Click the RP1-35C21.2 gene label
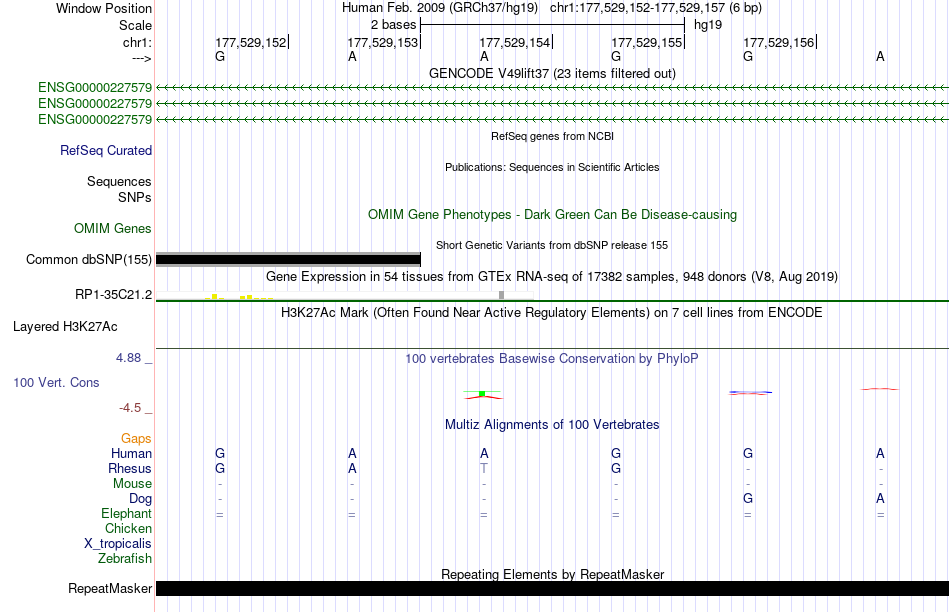 click(113, 294)
